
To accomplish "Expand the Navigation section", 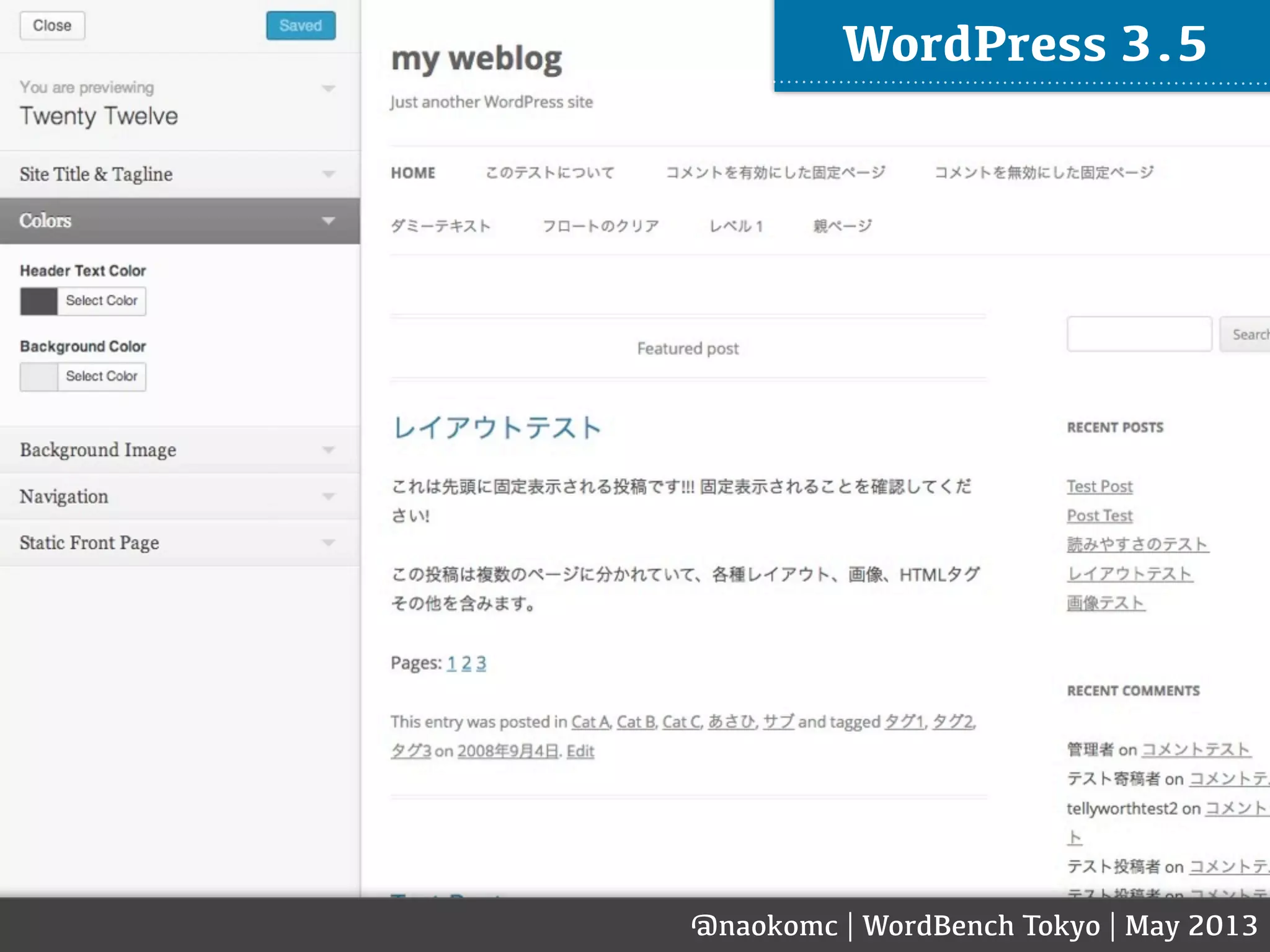I will coord(180,496).
